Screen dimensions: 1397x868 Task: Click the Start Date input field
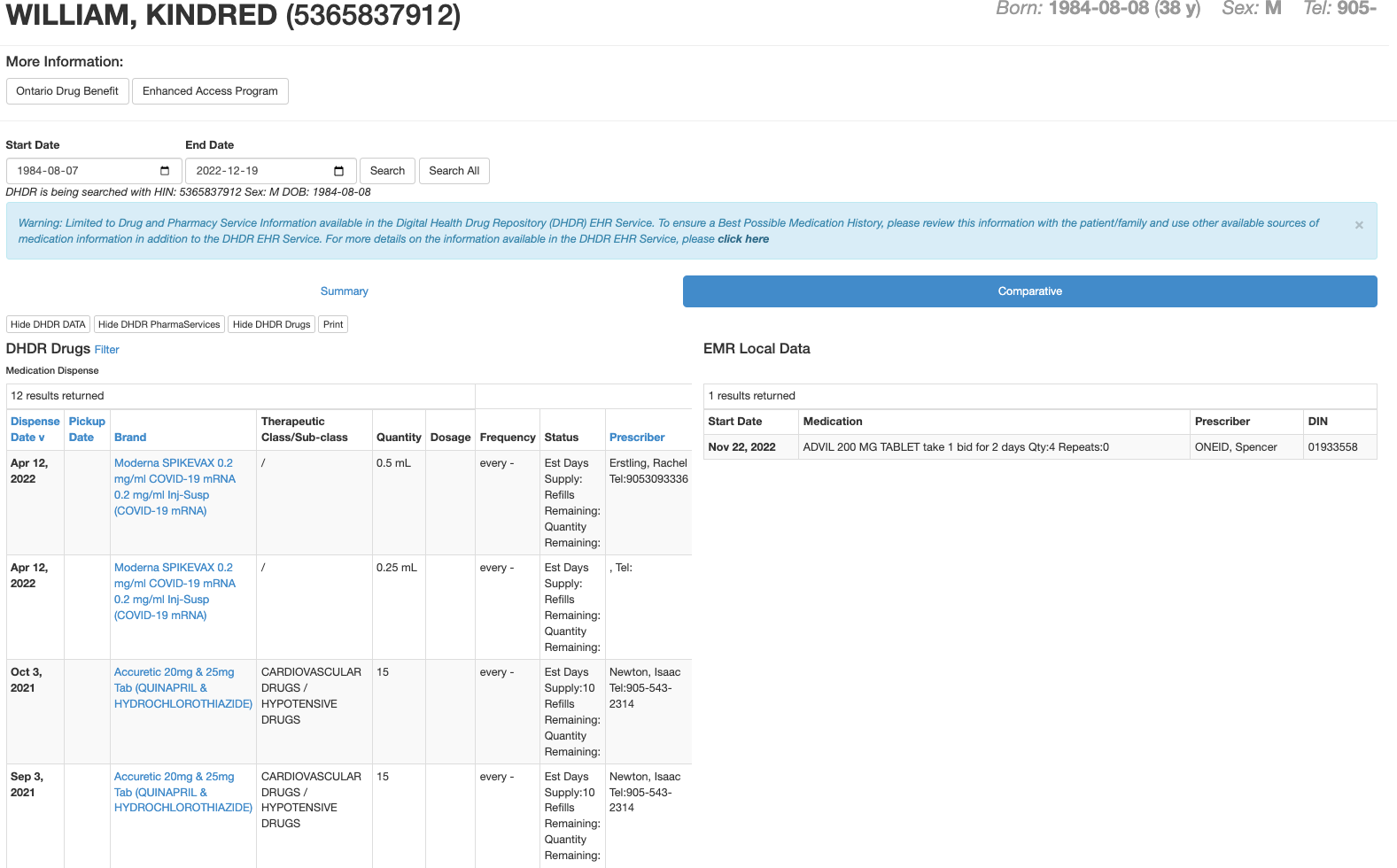coord(84,171)
